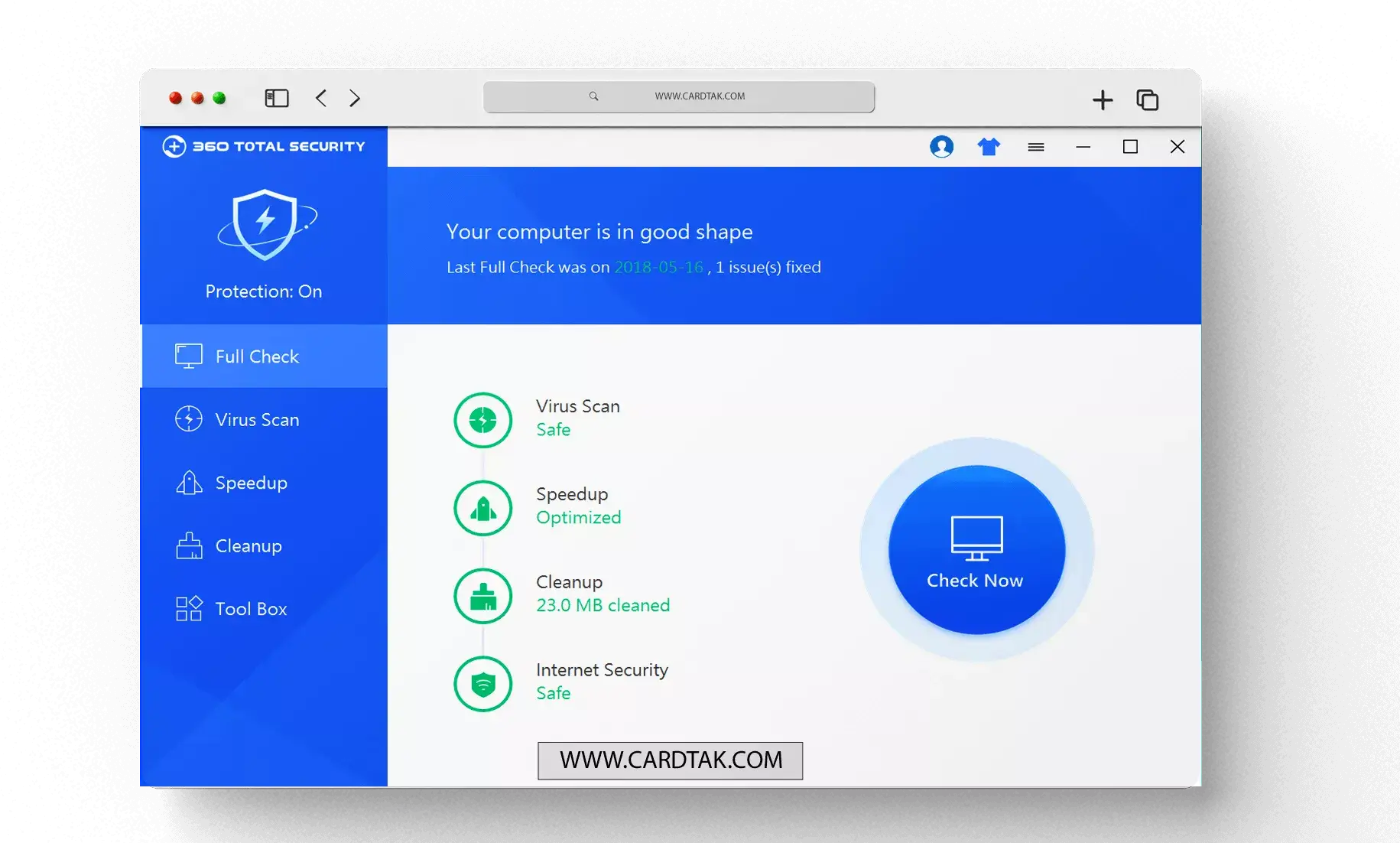Click the 2018-05-16 last check date
This screenshot has width=1400, height=843.
click(x=658, y=267)
